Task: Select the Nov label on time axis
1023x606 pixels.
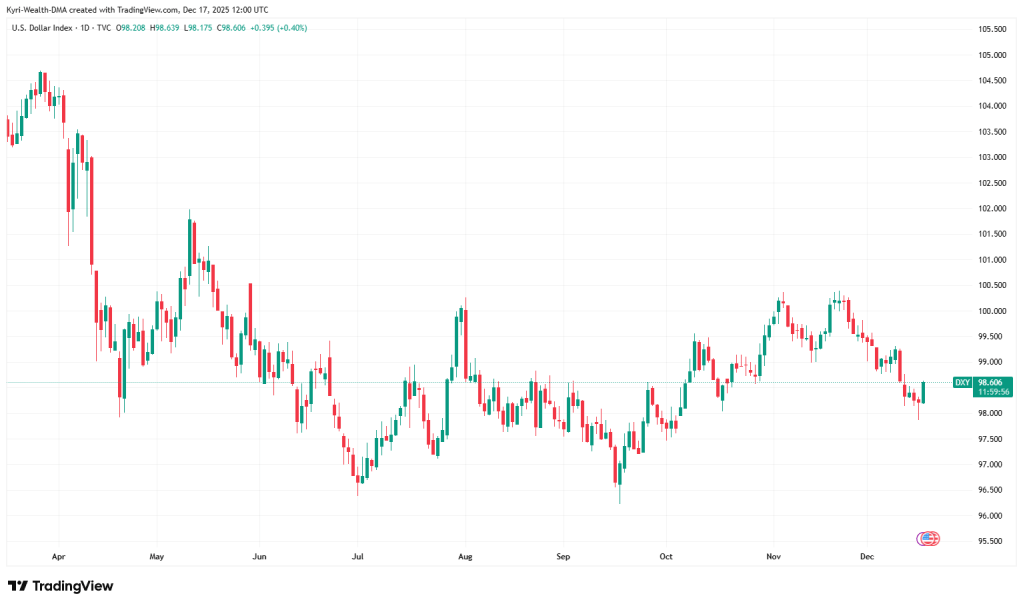Action: (x=773, y=553)
